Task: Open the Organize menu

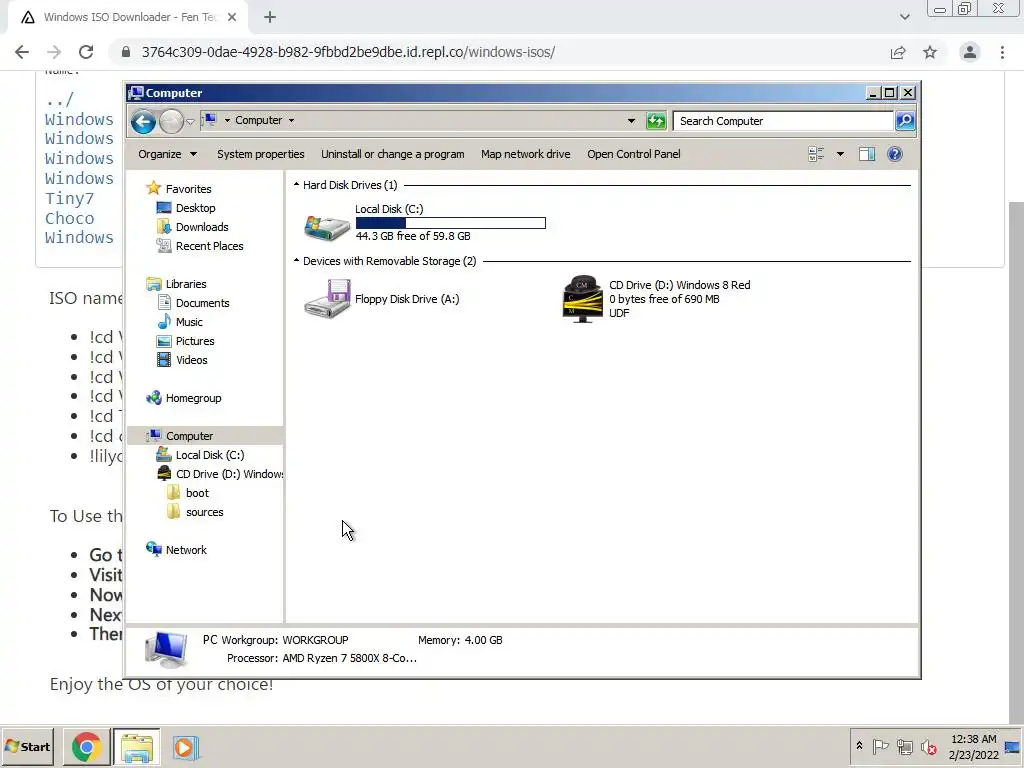Action: (167, 154)
